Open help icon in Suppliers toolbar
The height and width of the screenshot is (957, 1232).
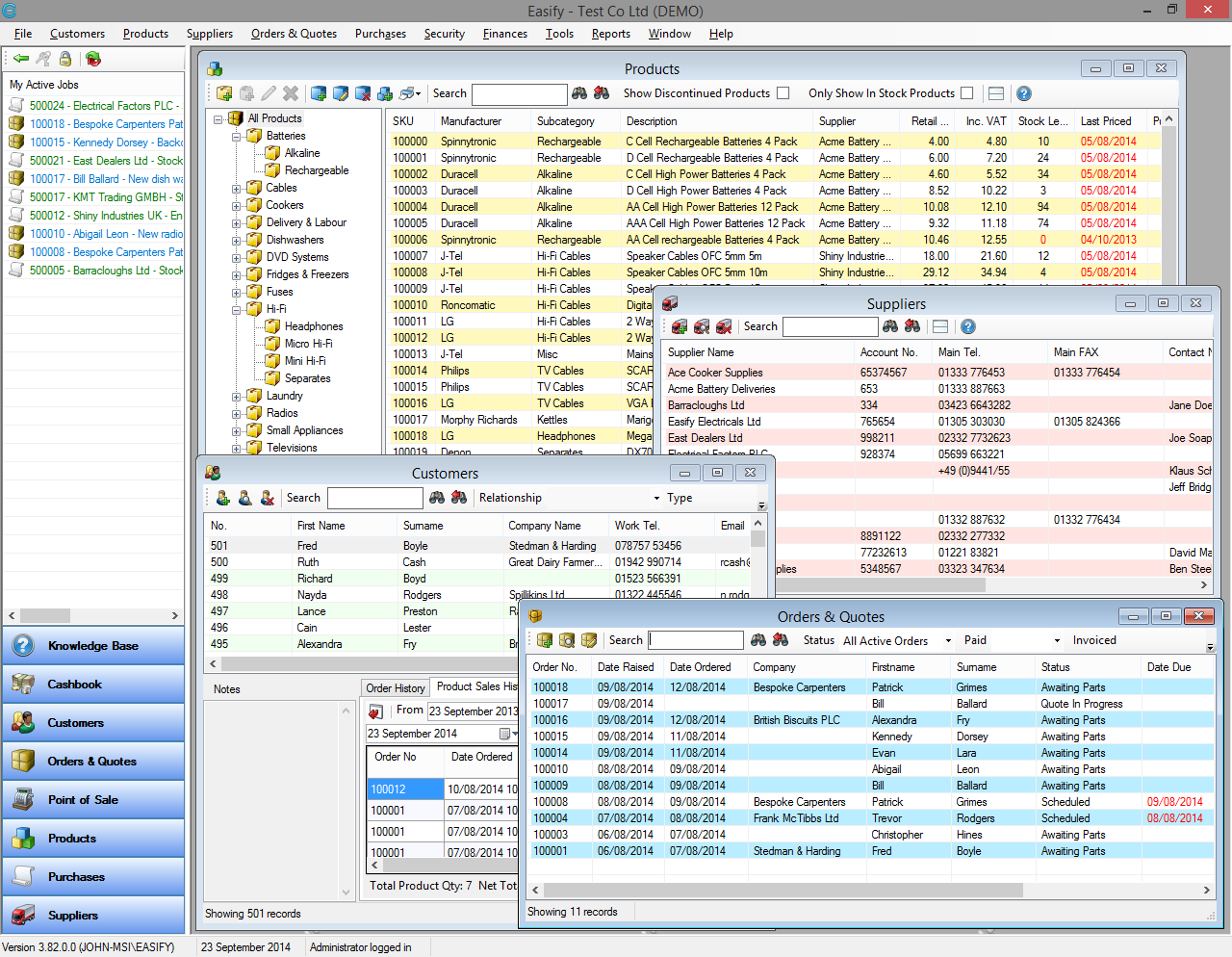[x=968, y=326]
